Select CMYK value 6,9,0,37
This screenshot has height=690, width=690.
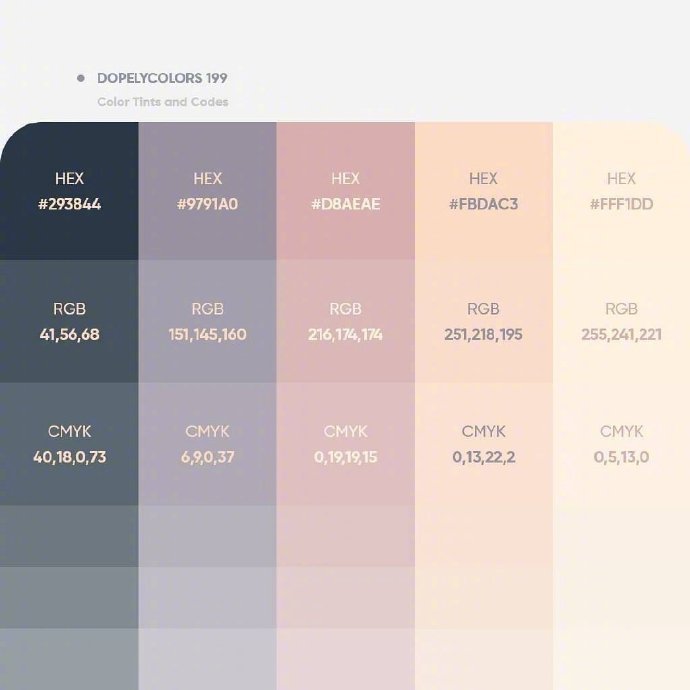click(x=207, y=457)
